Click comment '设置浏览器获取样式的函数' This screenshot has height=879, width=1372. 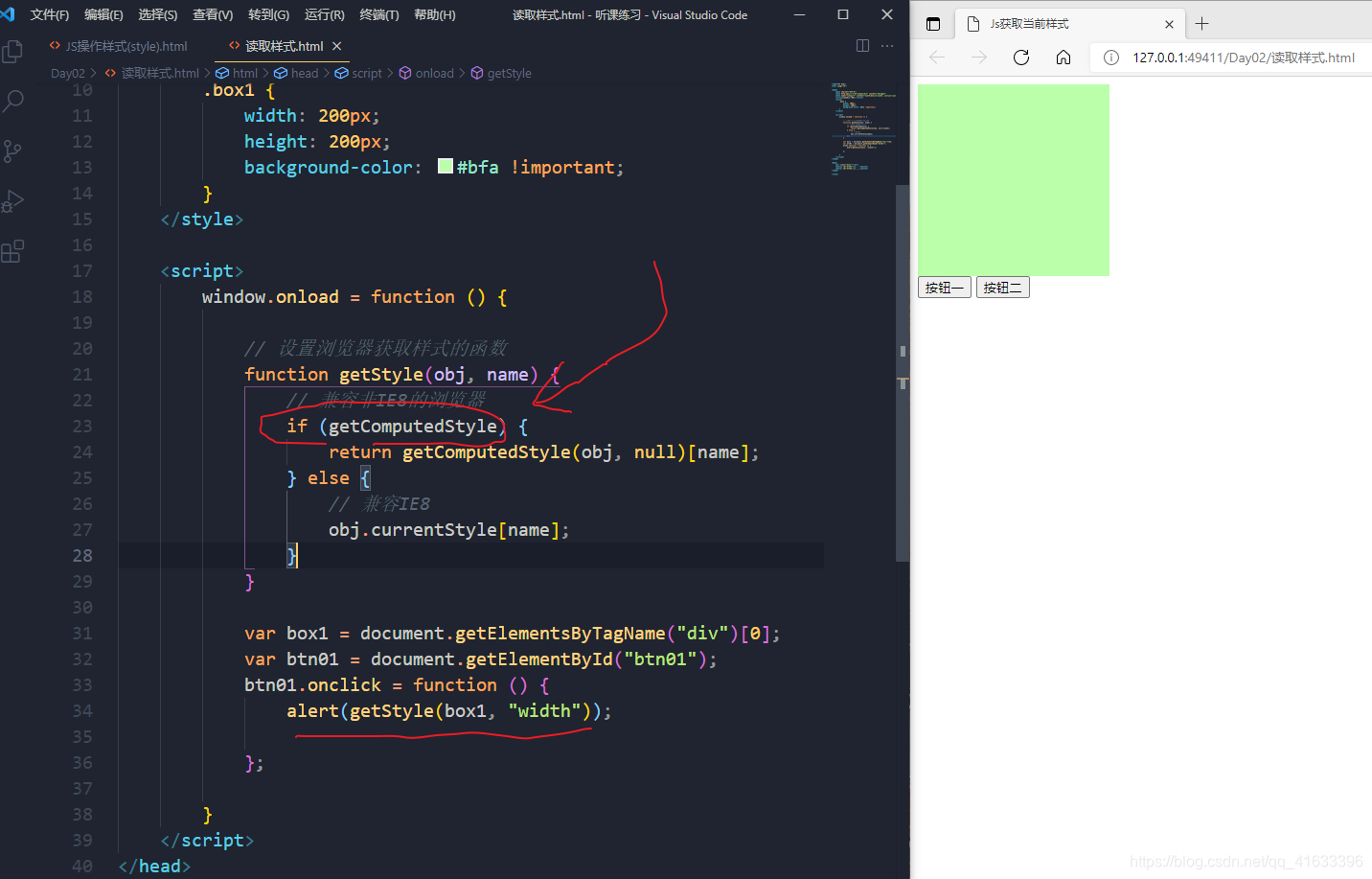tap(393, 348)
